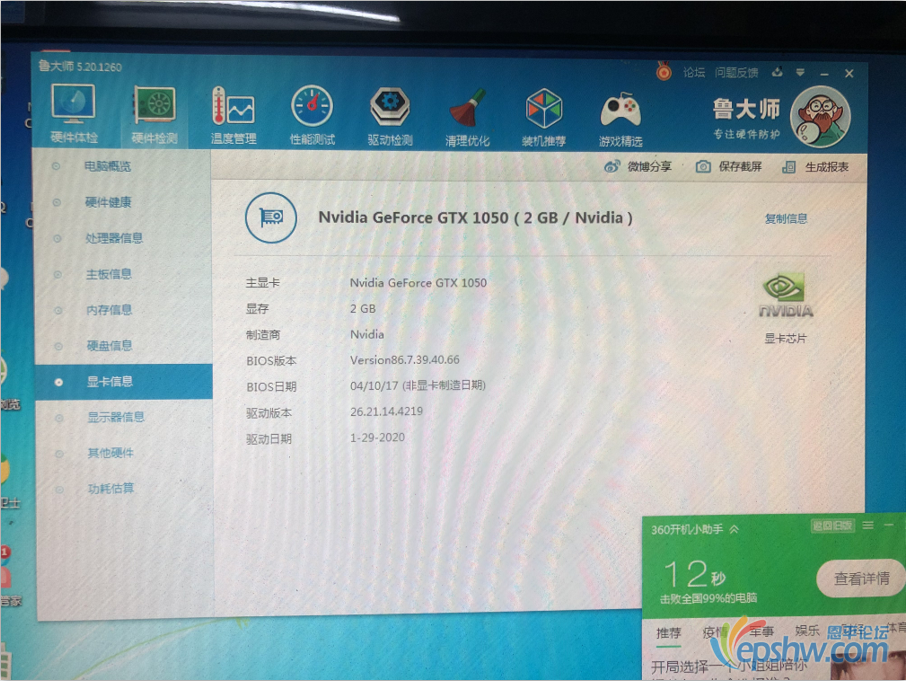Open 清理优化 broom cleanup icon

pos(467,117)
